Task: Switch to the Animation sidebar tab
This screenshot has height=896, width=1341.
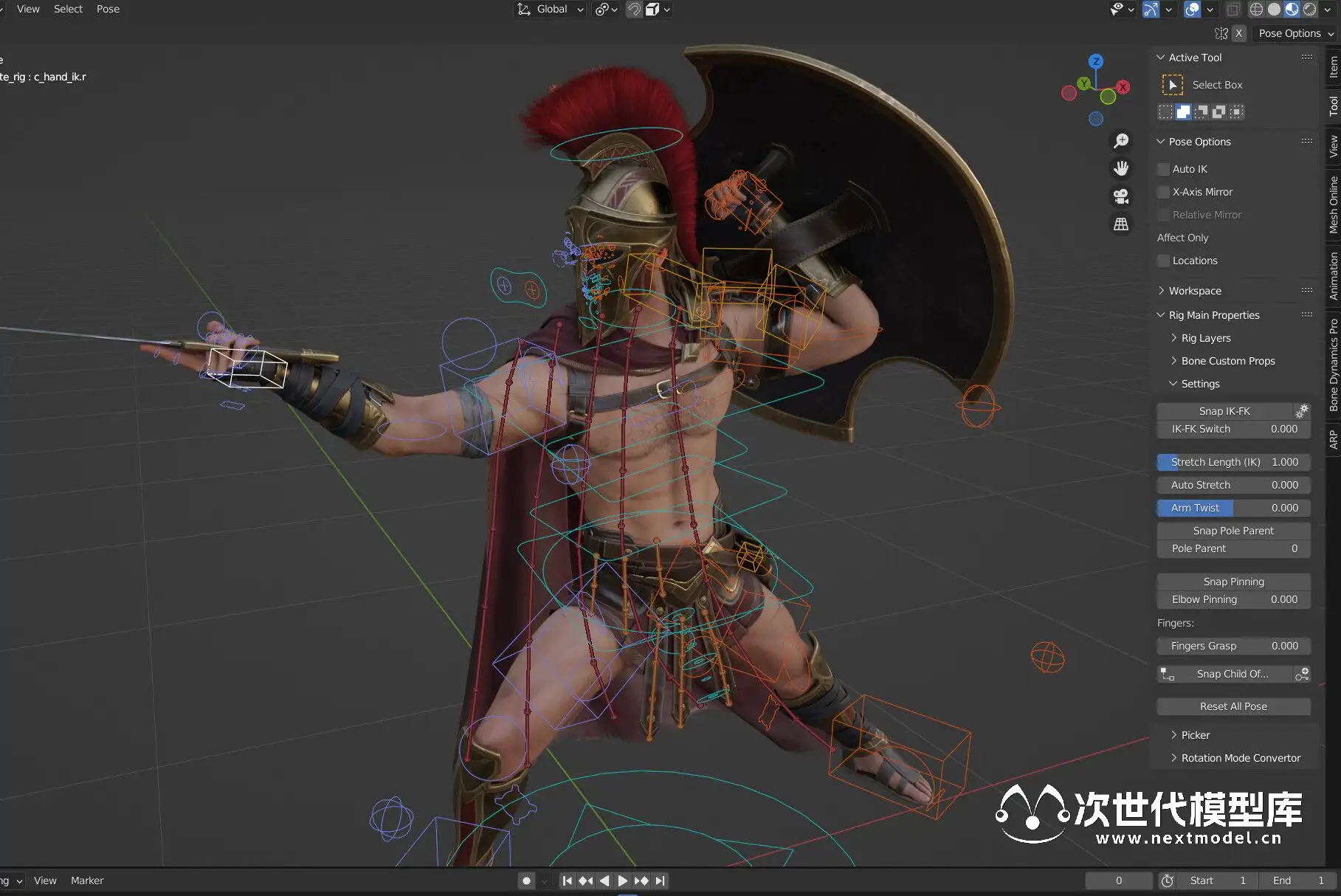Action: [x=1333, y=275]
